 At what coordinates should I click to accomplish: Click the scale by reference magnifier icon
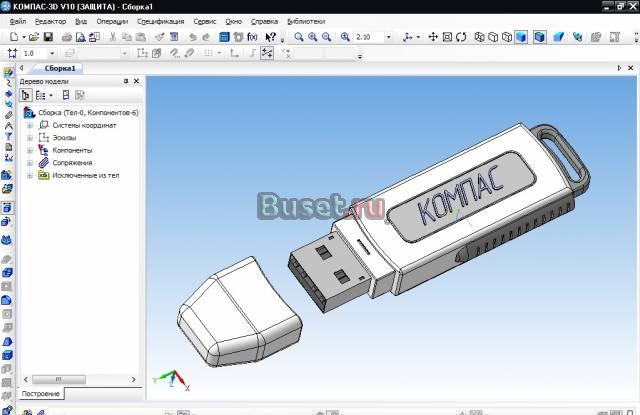345,37
